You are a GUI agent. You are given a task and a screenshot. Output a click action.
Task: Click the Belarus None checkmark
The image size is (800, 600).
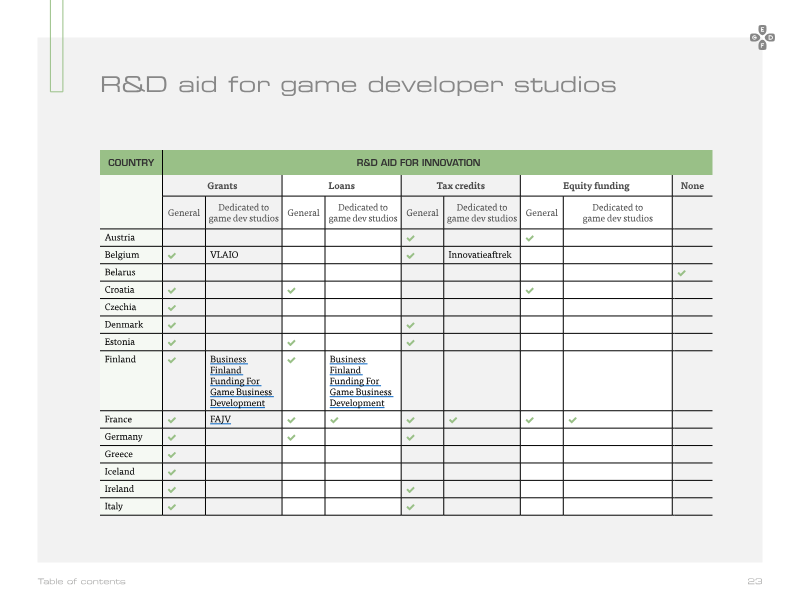(x=682, y=273)
